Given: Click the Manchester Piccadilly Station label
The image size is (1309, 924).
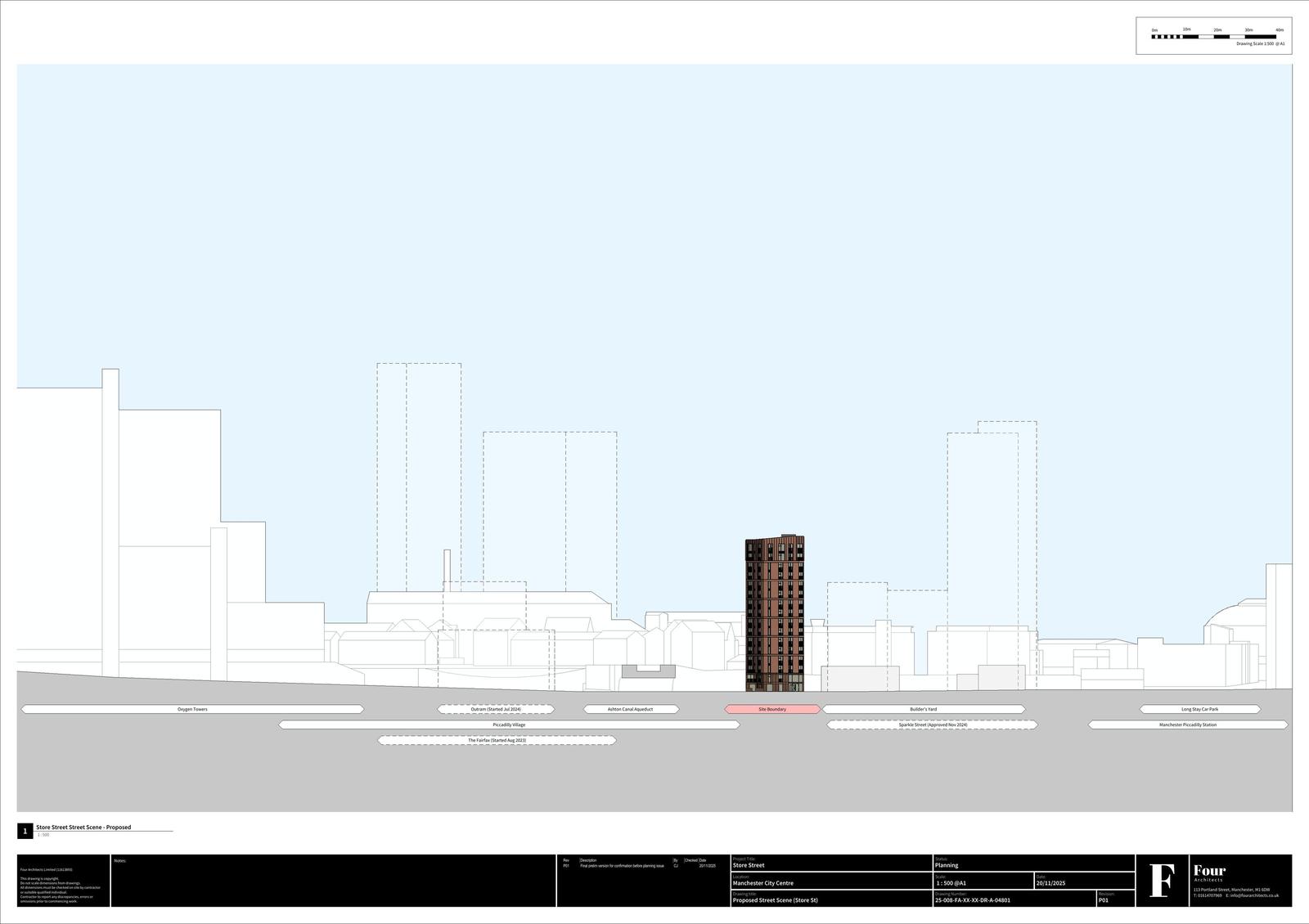Looking at the screenshot, I should point(1187,724).
